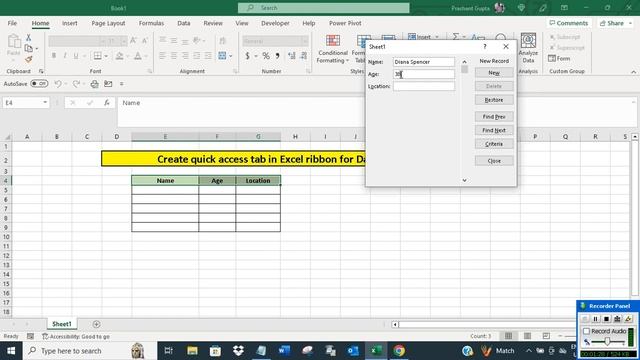640x360 pixels.
Task: Click the Search box in the title bar
Action: 324,8
